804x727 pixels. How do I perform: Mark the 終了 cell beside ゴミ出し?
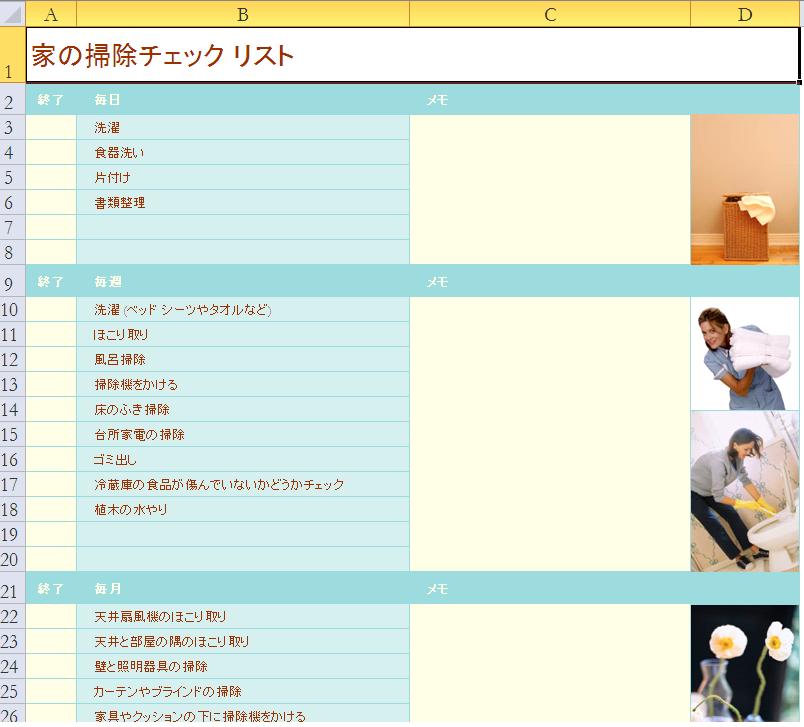51,460
